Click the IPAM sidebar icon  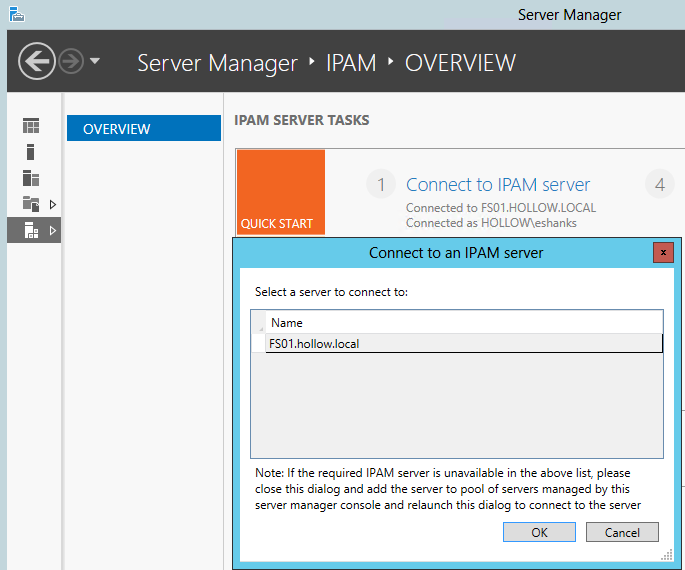coord(31,230)
